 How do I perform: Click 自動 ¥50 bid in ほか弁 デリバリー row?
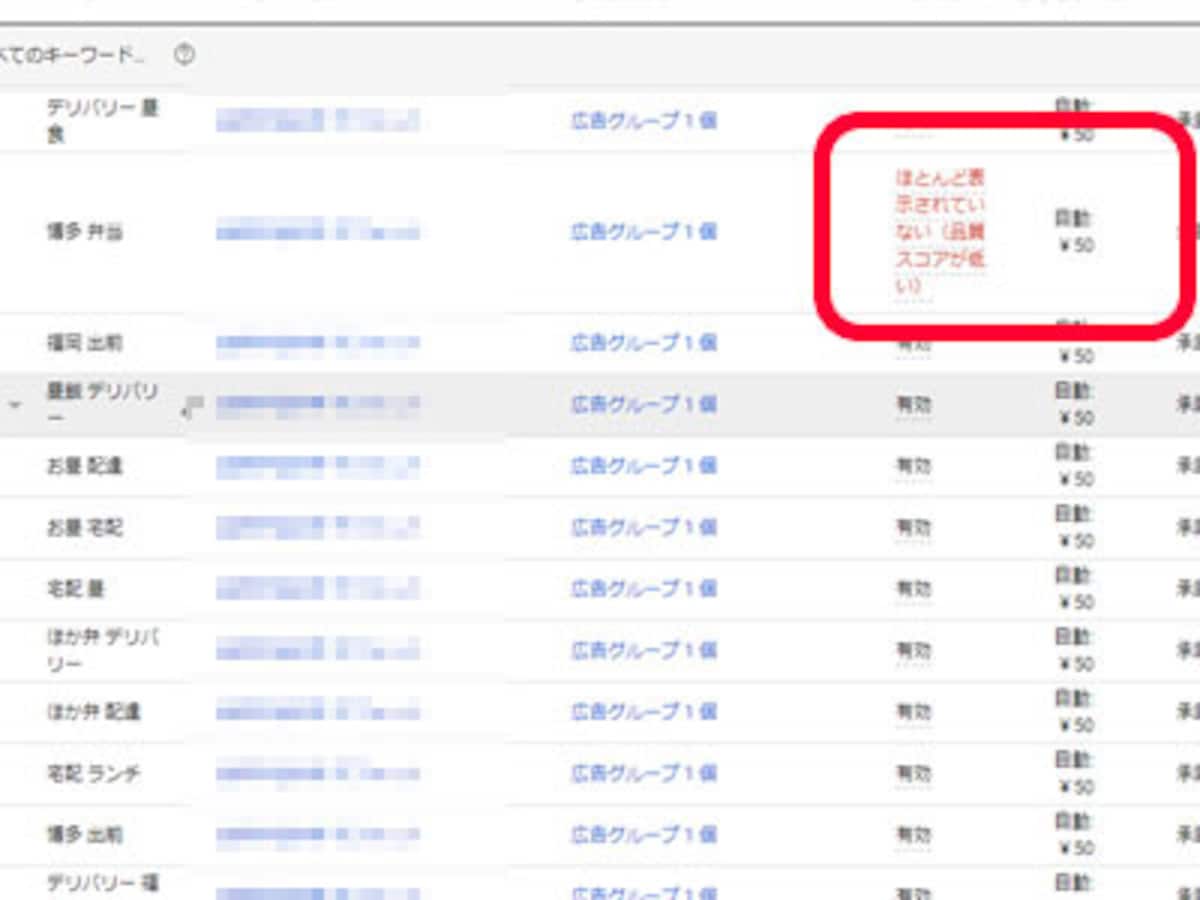point(1074,650)
